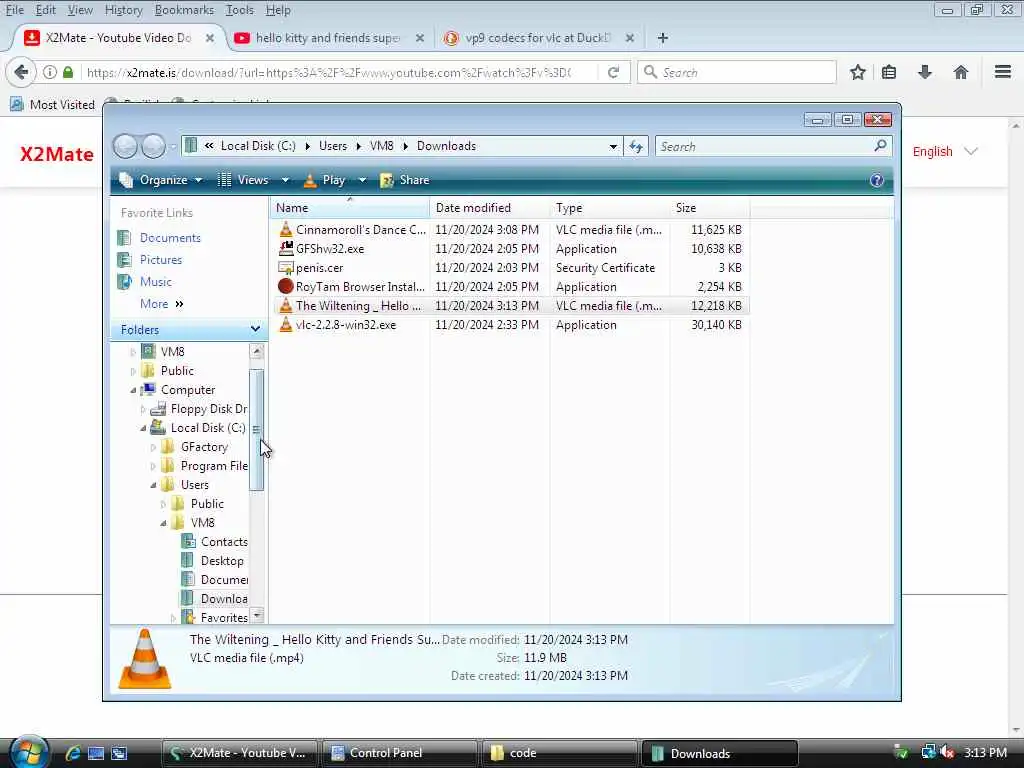1024x768 pixels.
Task: Select penis.cer certificate file icon
Action: tap(285, 268)
